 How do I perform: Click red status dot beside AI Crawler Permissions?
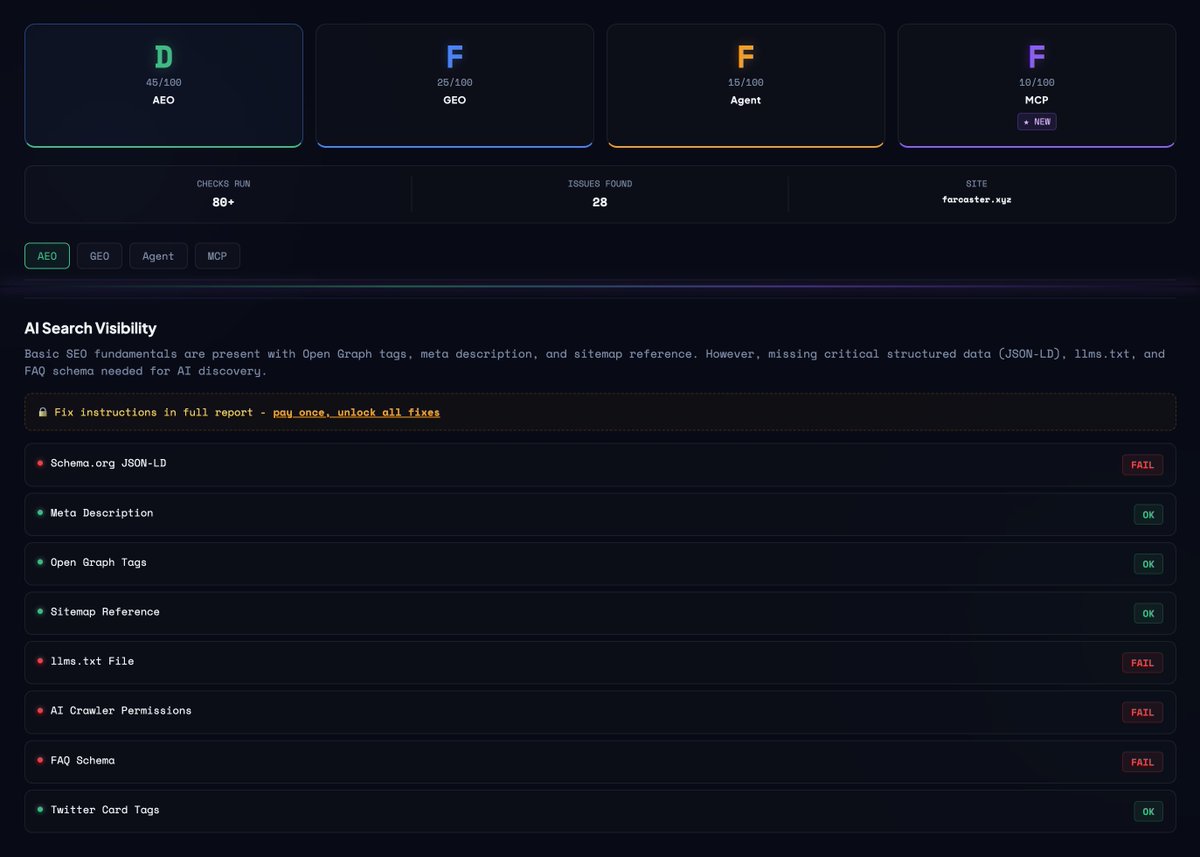40,710
